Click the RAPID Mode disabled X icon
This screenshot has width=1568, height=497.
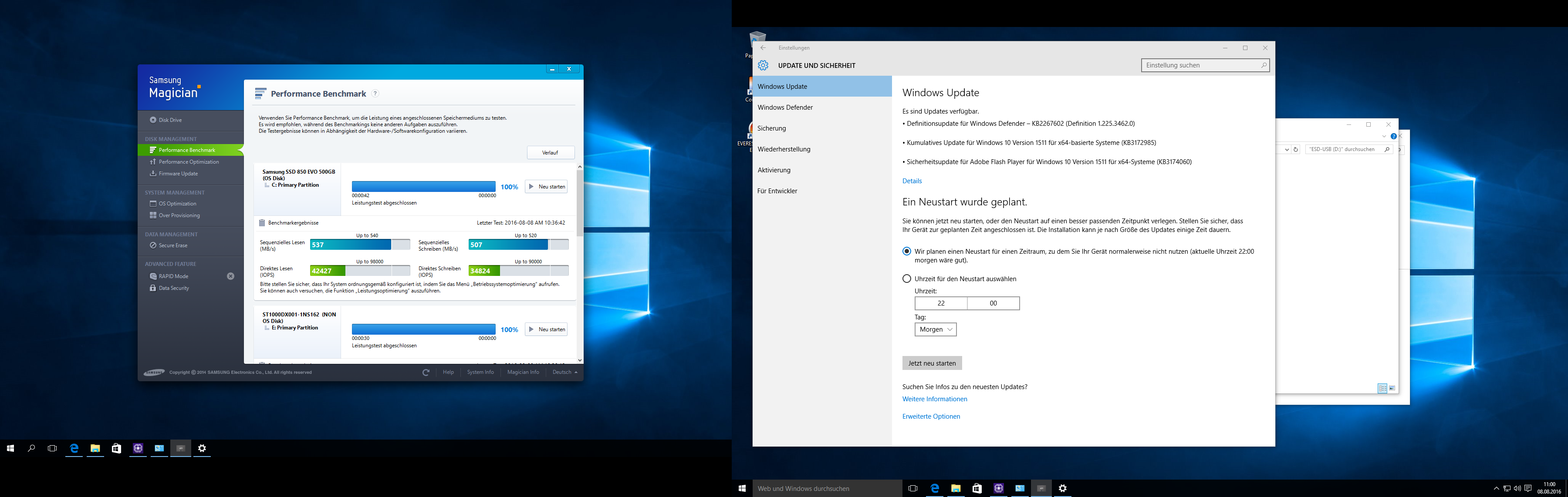coord(231,276)
